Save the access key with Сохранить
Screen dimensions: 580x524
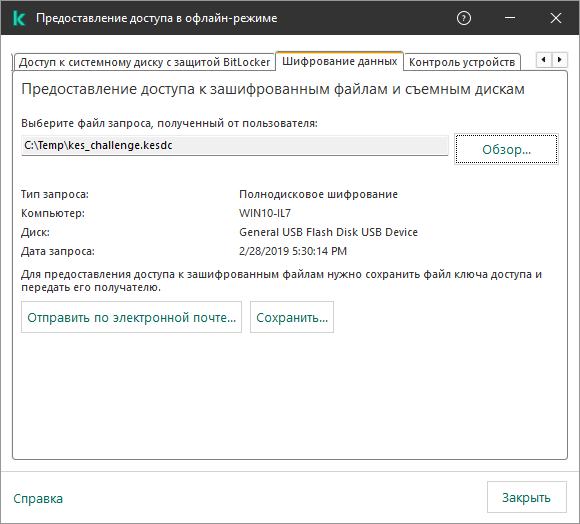[x=292, y=317]
